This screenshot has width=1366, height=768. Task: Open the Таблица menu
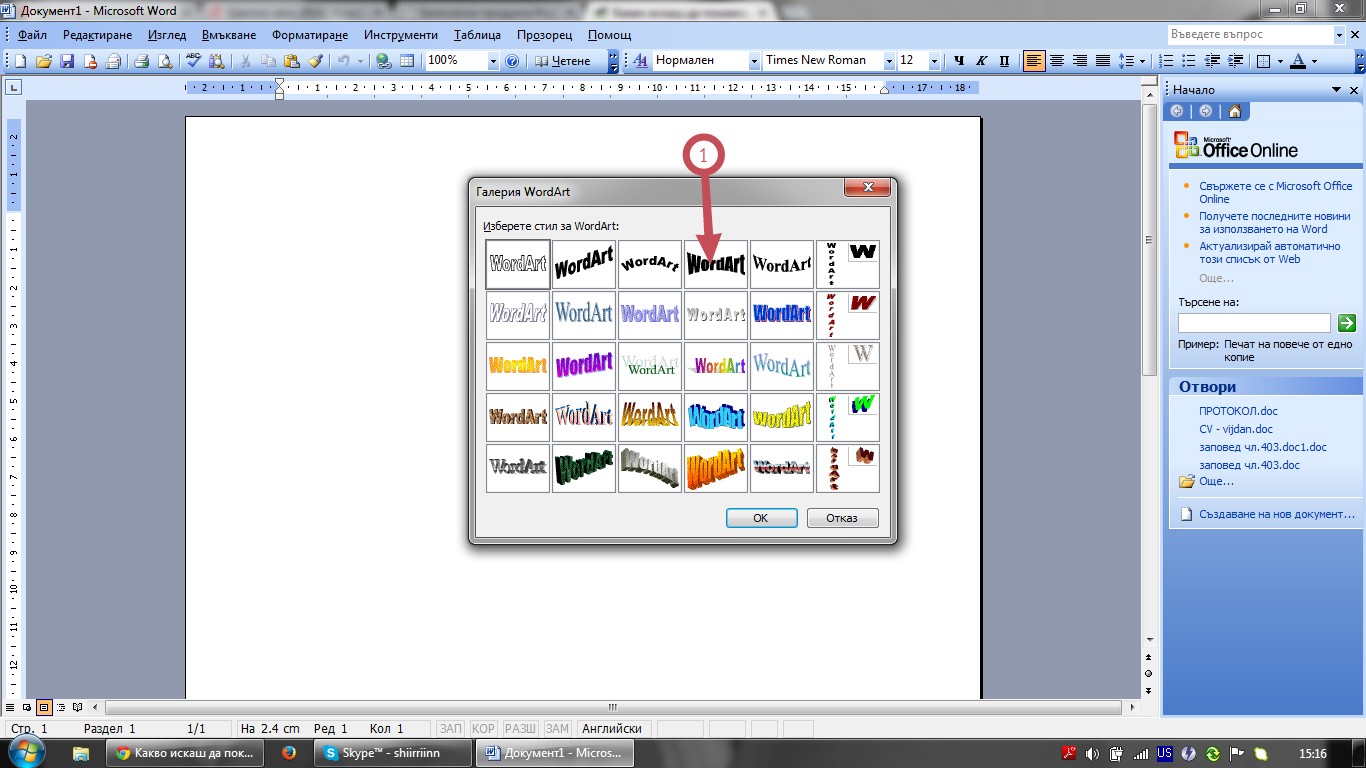pyautogui.click(x=477, y=35)
